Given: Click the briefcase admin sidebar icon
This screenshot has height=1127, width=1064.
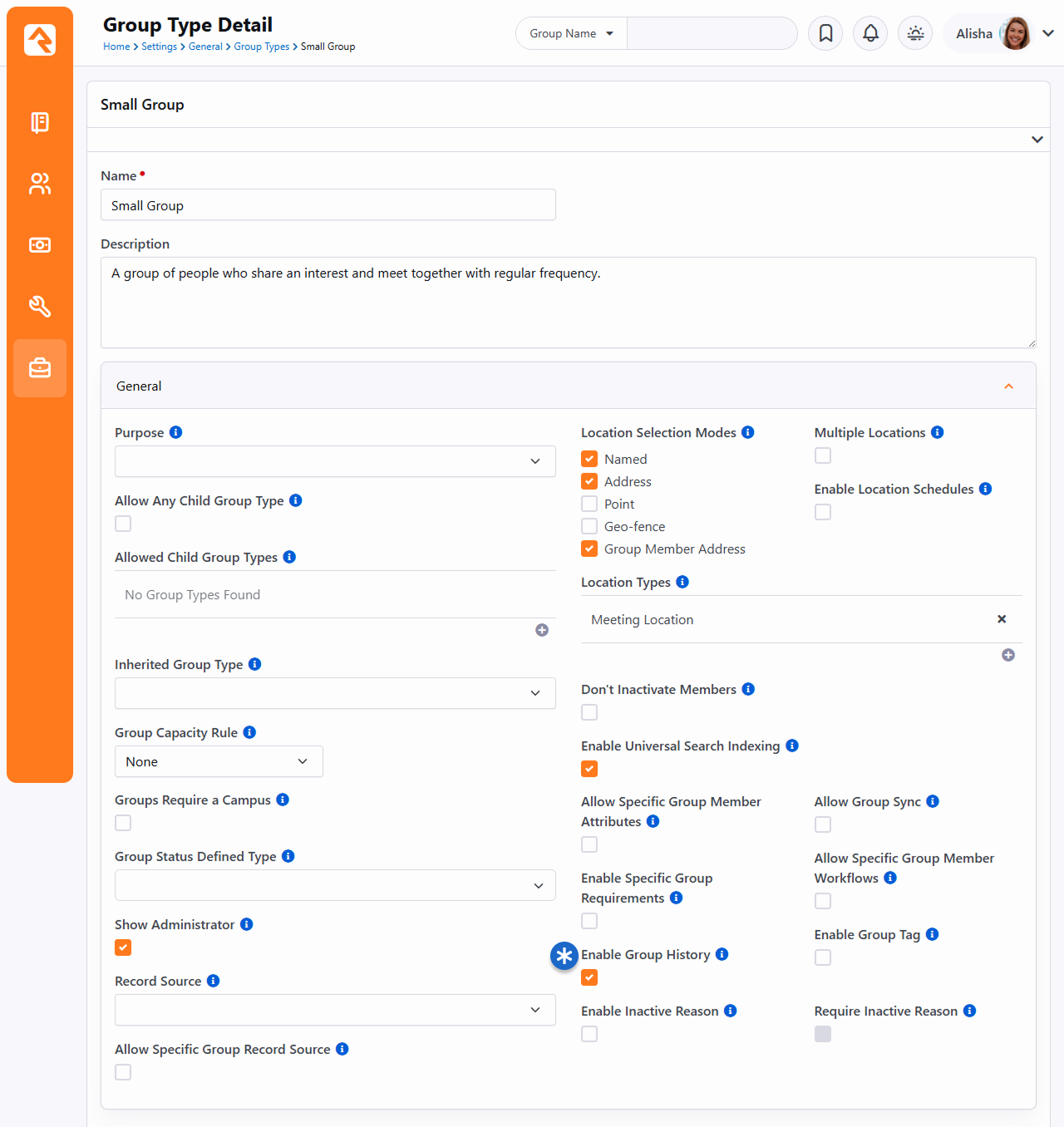Looking at the screenshot, I should pos(40,368).
